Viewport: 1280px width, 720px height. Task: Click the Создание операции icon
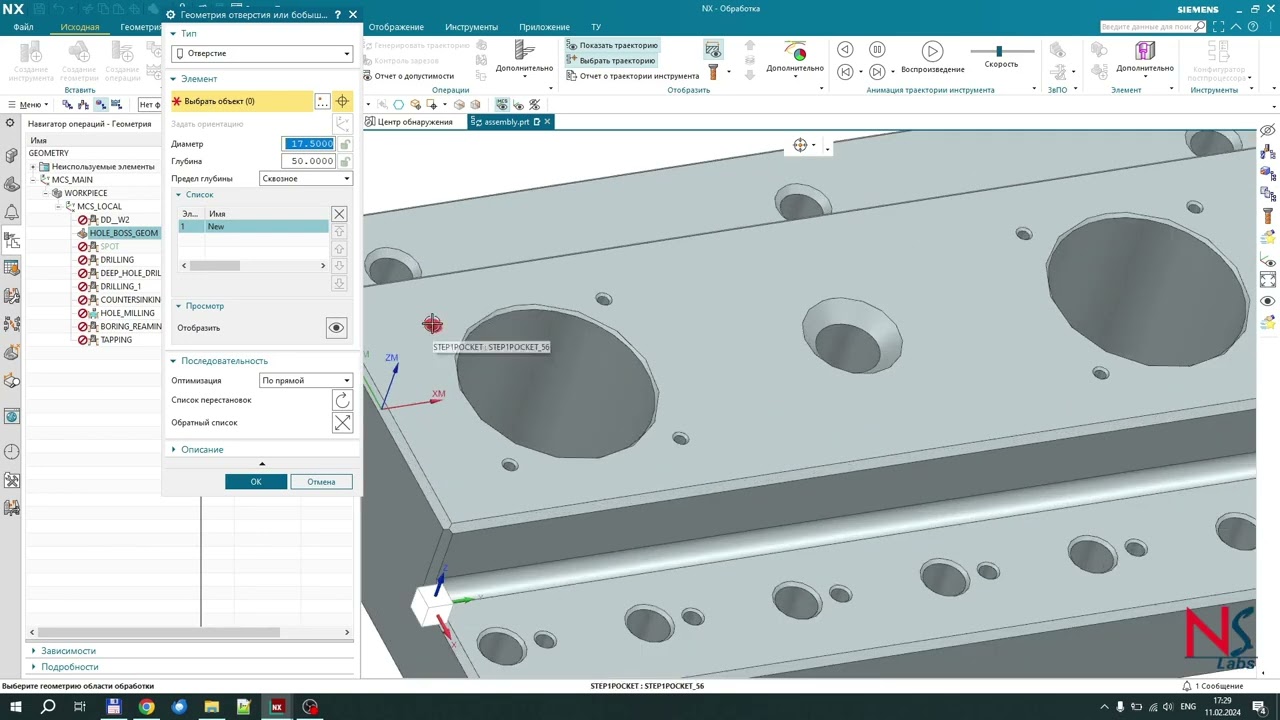[x=123, y=61]
